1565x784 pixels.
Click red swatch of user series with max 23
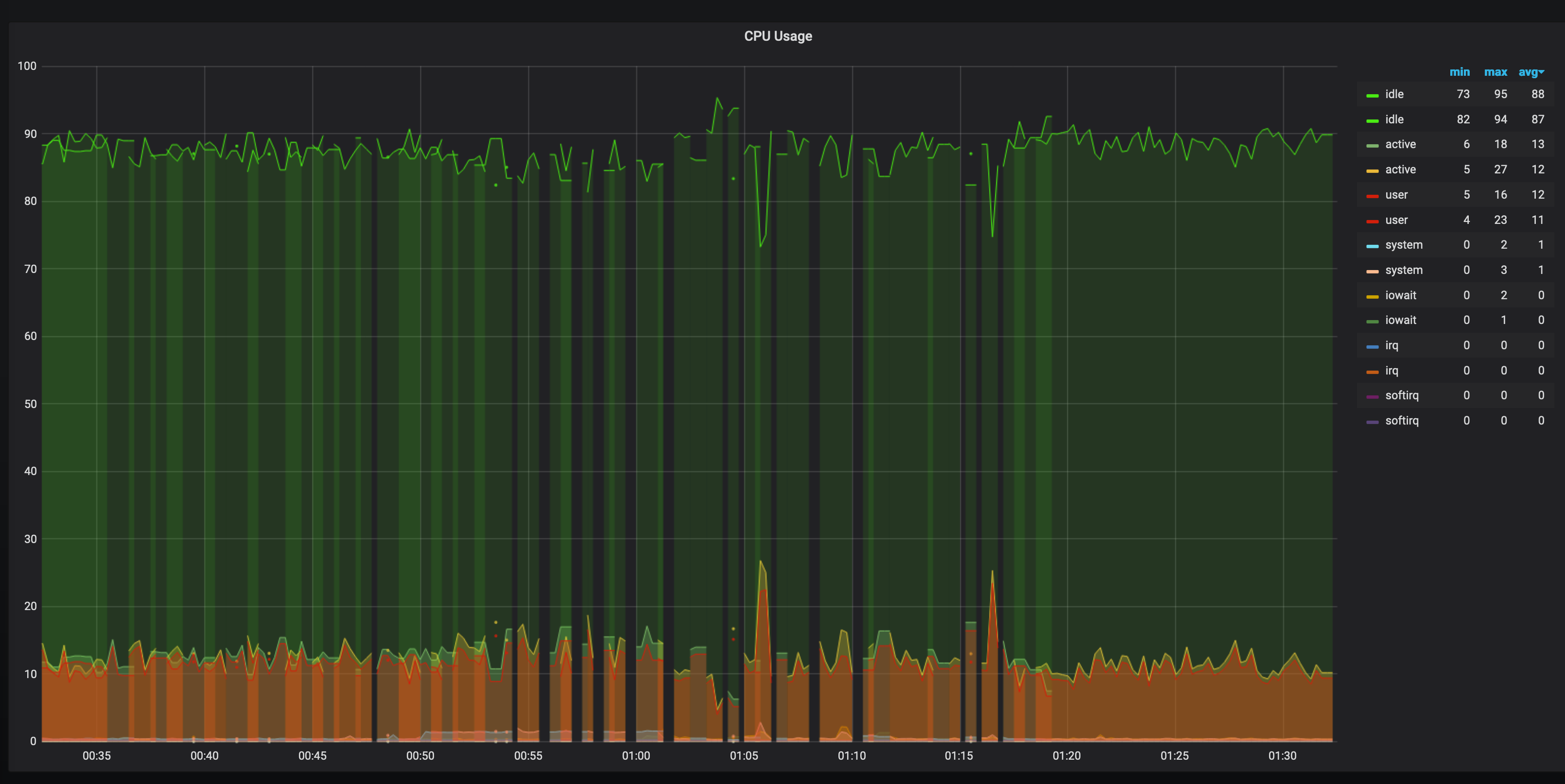tap(1372, 221)
